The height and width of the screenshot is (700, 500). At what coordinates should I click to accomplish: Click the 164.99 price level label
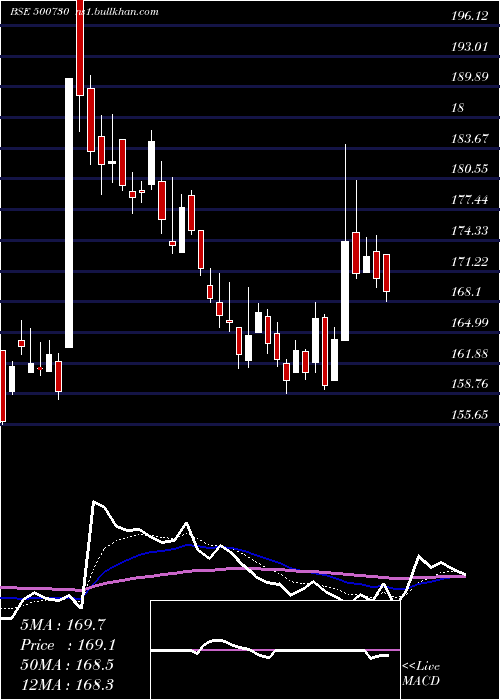469,322
